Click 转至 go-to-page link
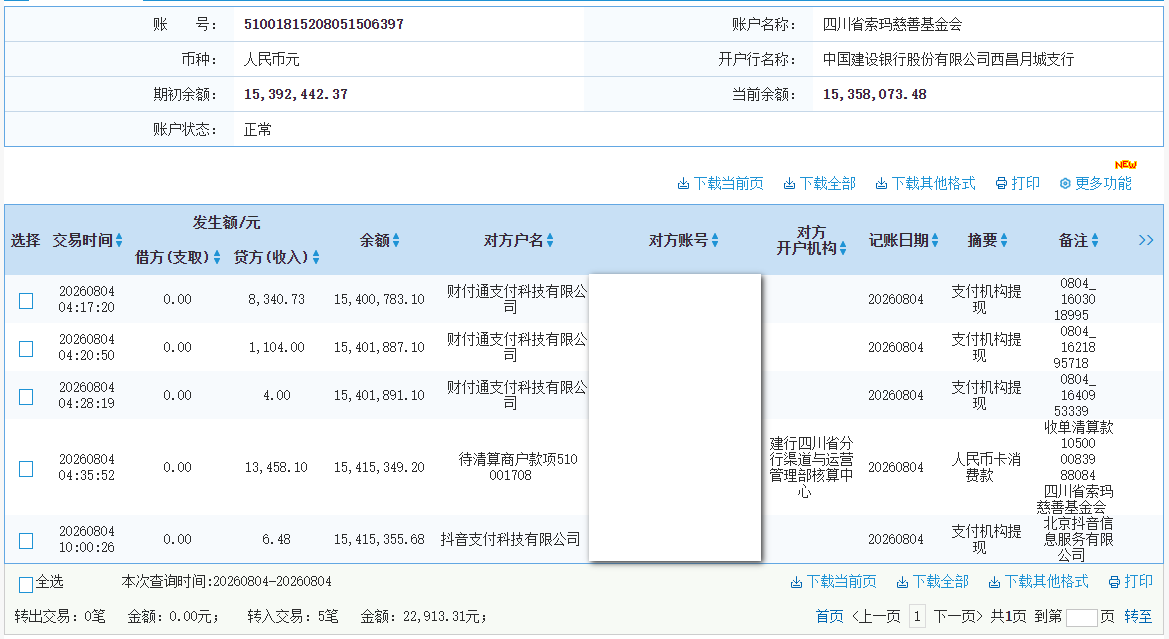Screen dimensions: 1169x639 pyautogui.click(x=1138, y=617)
